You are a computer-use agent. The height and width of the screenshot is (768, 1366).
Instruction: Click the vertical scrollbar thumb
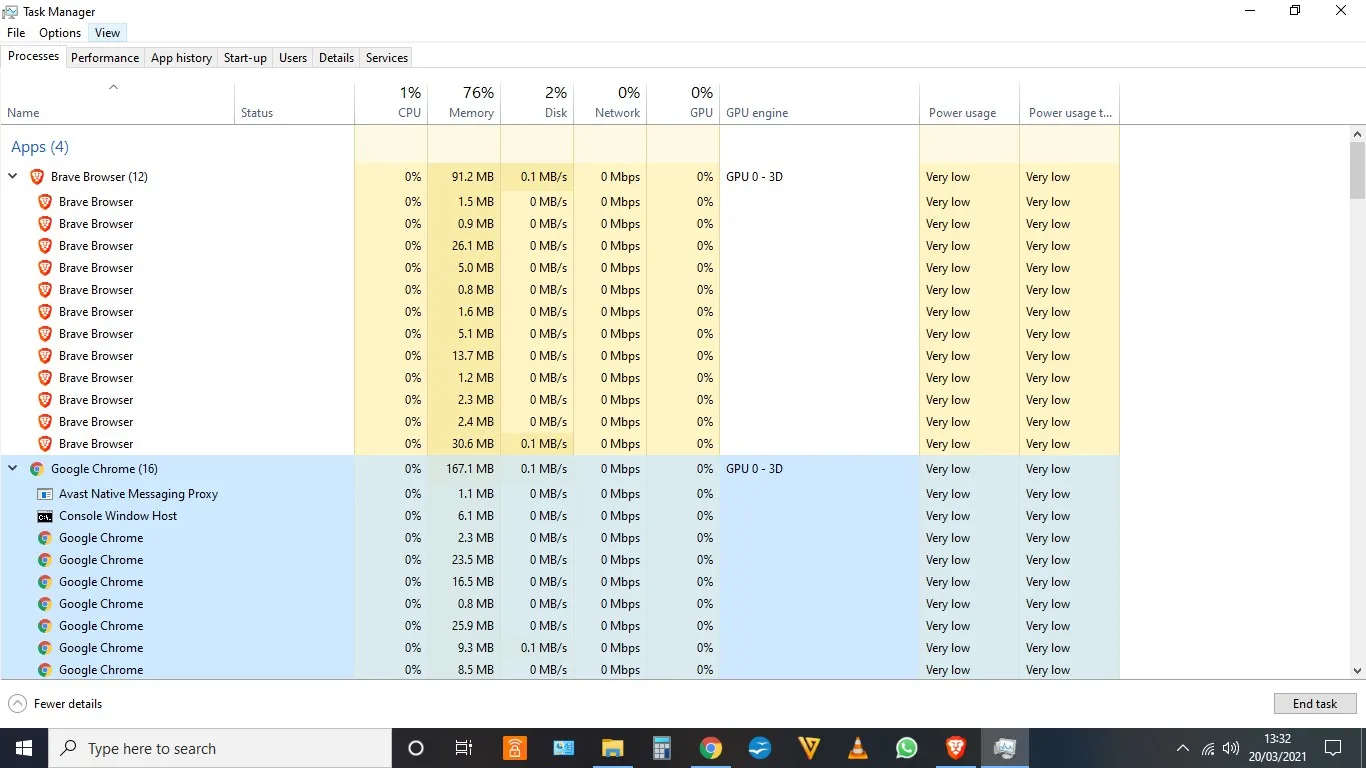click(1357, 171)
